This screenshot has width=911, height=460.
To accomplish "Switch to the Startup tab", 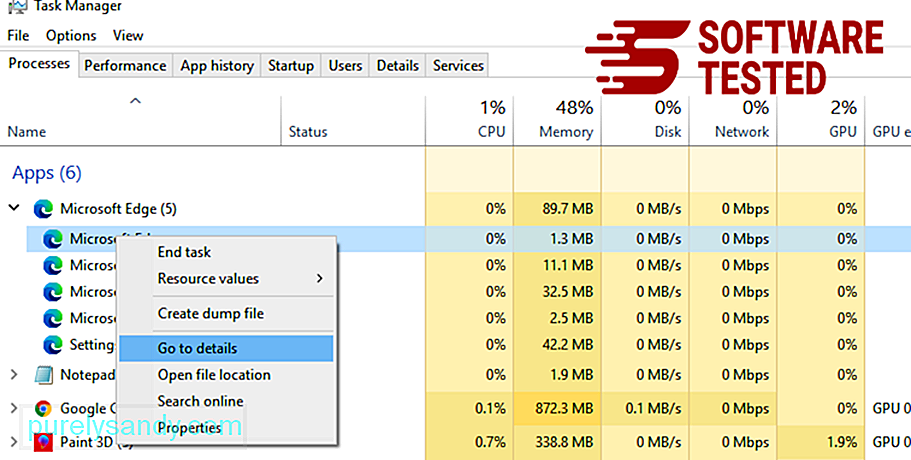I will 290,66.
